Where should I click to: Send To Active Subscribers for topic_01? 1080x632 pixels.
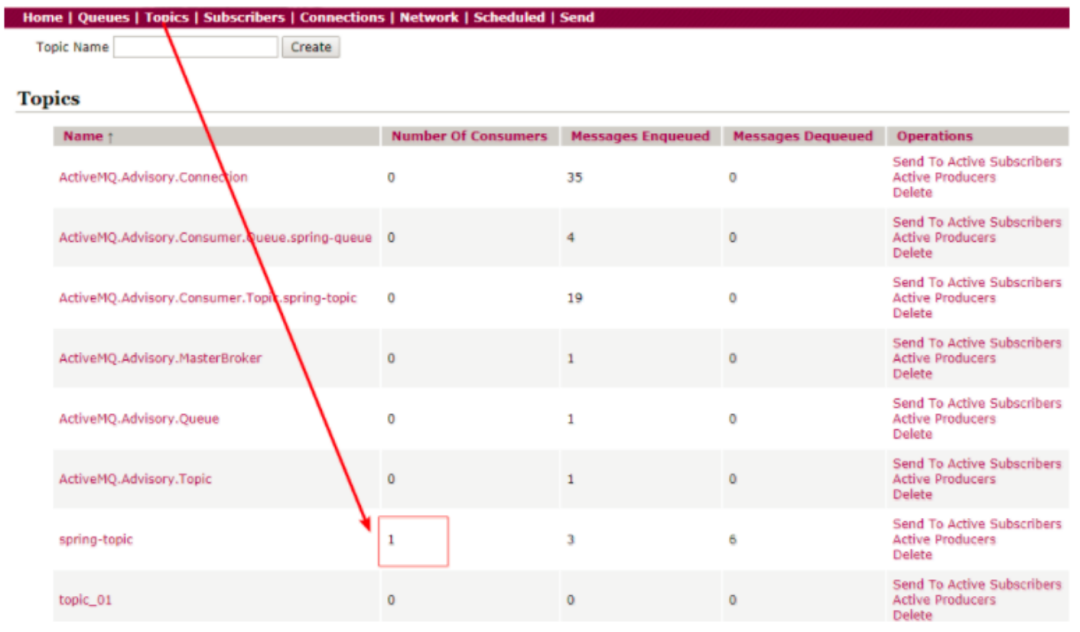[x=977, y=584]
